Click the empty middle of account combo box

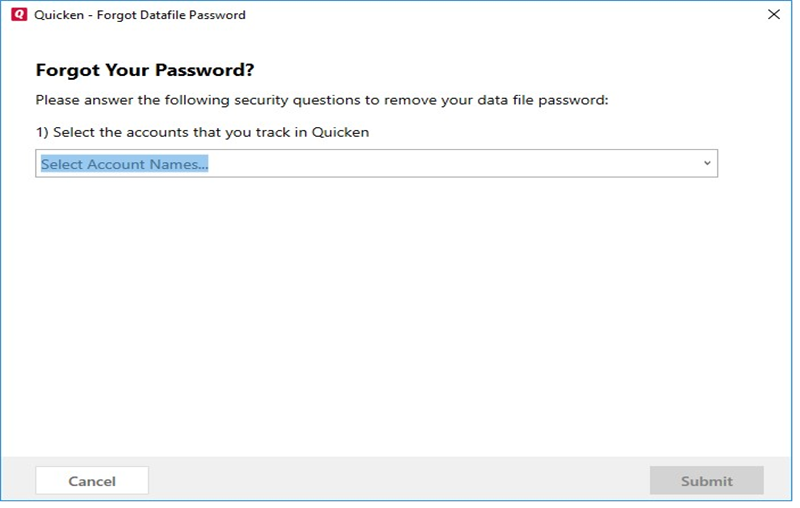pos(450,164)
